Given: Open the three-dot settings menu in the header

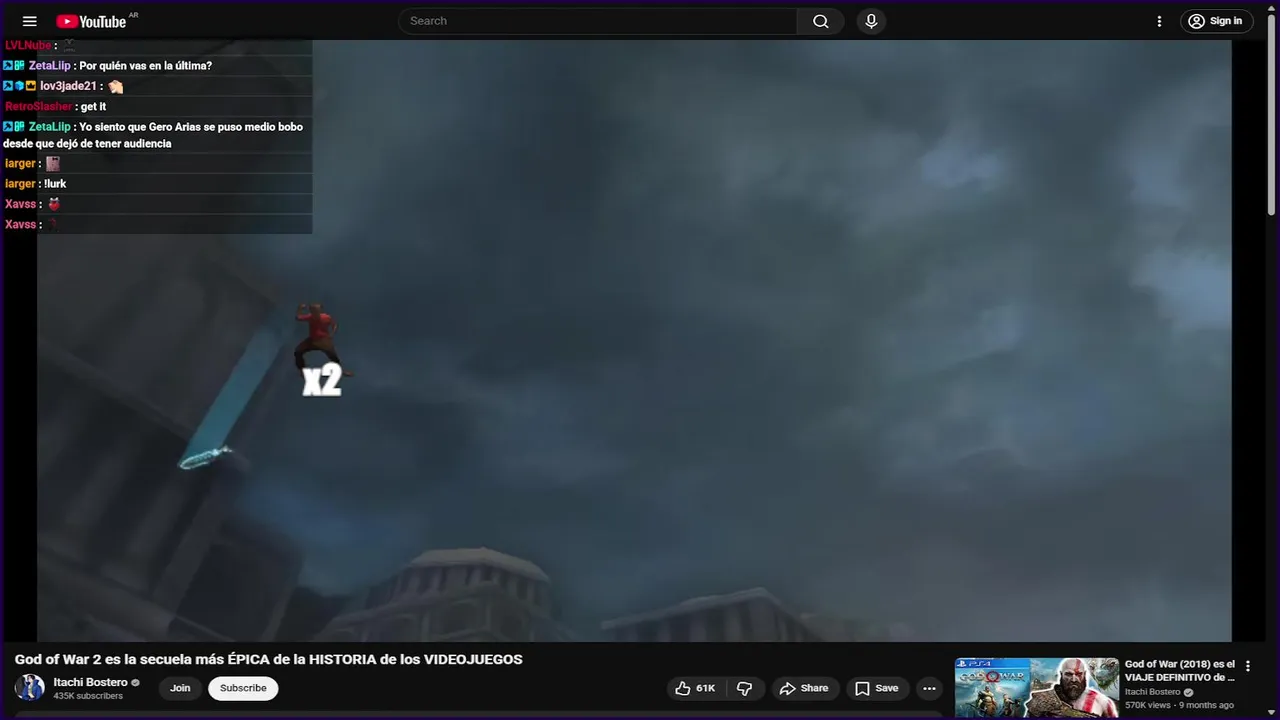Looking at the screenshot, I should pyautogui.click(x=1159, y=21).
